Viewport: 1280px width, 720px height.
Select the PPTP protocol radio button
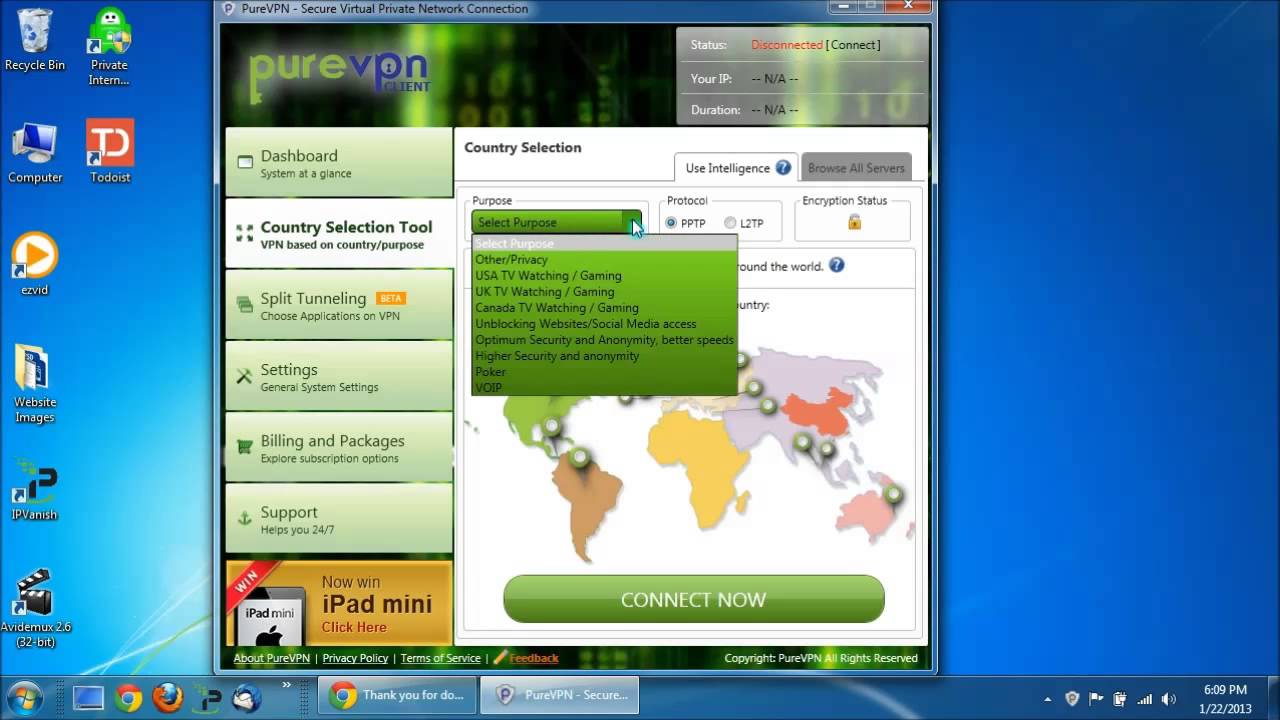[x=671, y=223]
